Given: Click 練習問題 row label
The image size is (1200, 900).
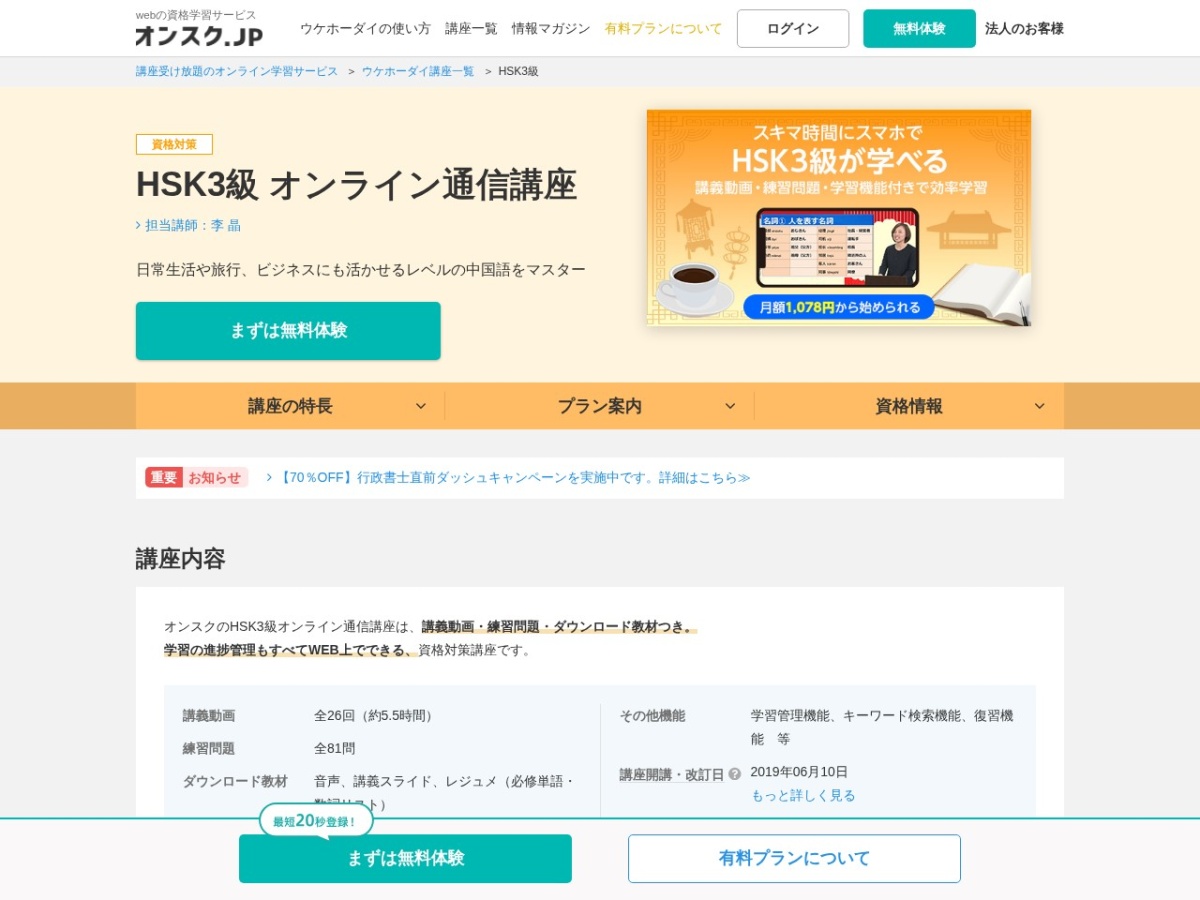Looking at the screenshot, I should click(x=209, y=749).
